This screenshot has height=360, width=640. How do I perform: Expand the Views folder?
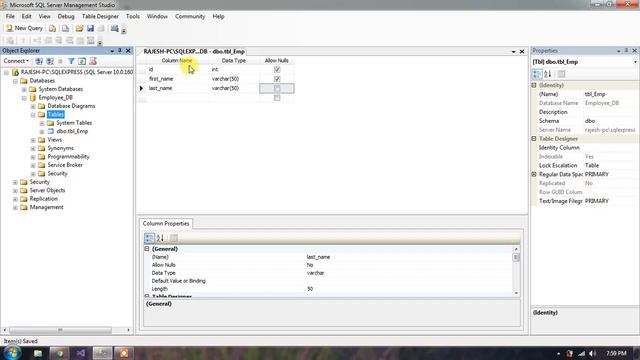click(x=33, y=140)
